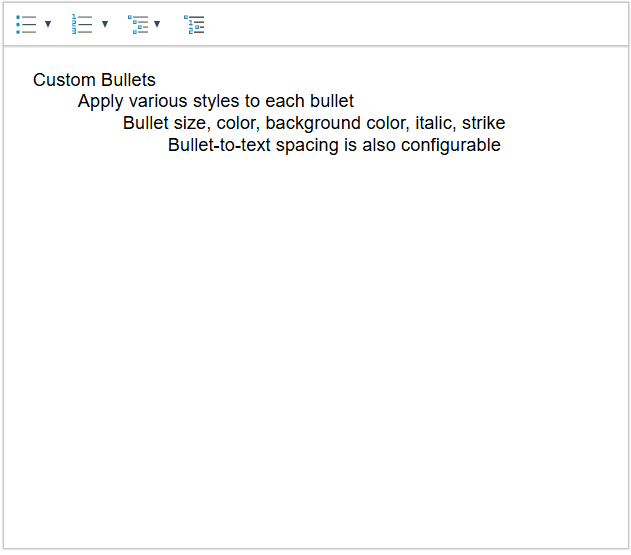Open numbered list style dropdown arrow
This screenshot has height=555, width=631.
(x=105, y=24)
